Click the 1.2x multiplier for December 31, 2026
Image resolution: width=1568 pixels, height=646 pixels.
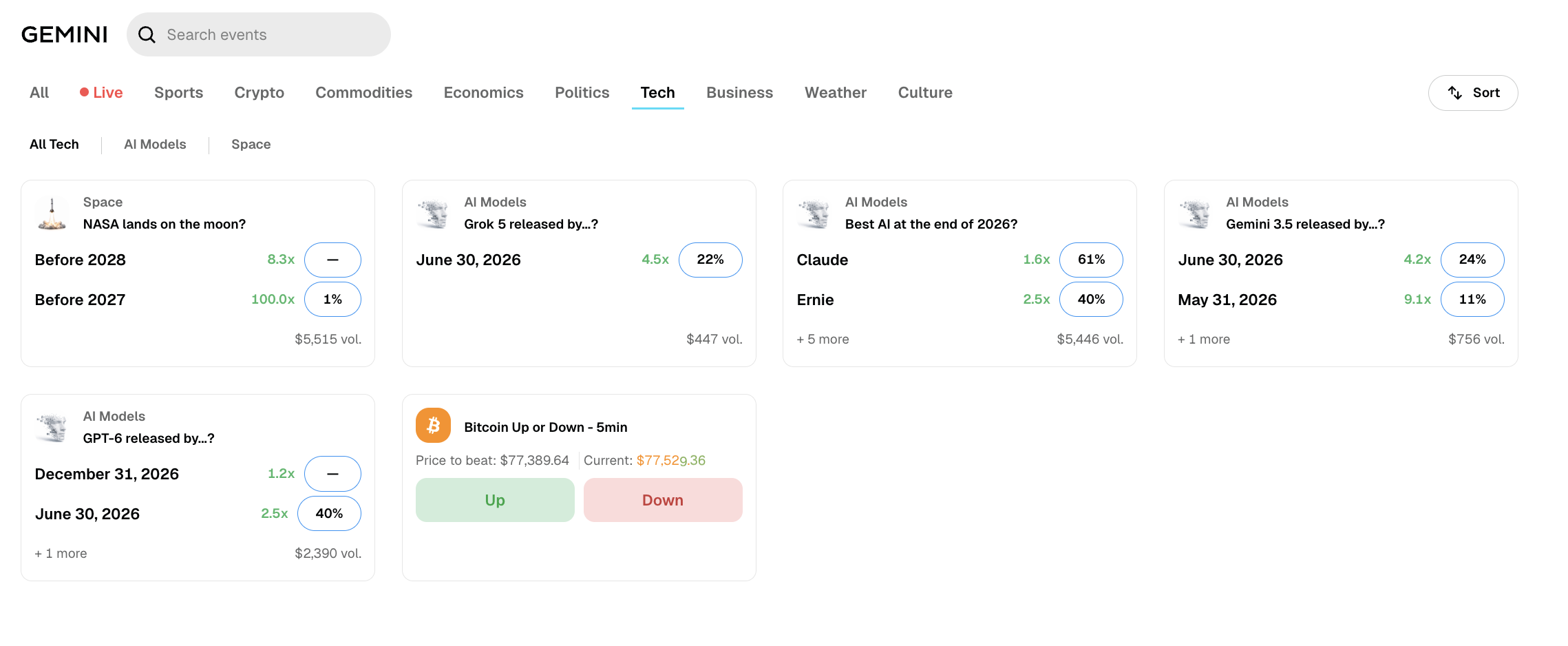pyautogui.click(x=281, y=474)
